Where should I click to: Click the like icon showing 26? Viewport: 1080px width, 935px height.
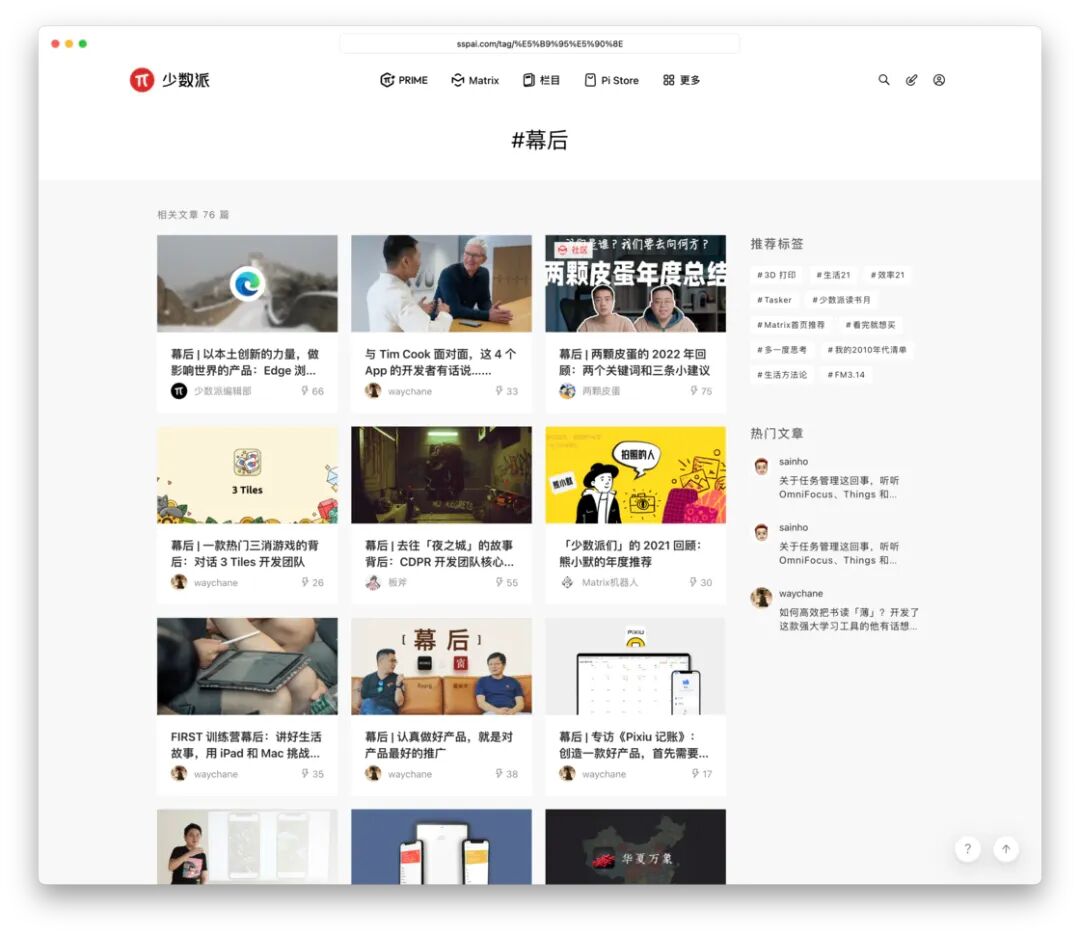pos(304,582)
